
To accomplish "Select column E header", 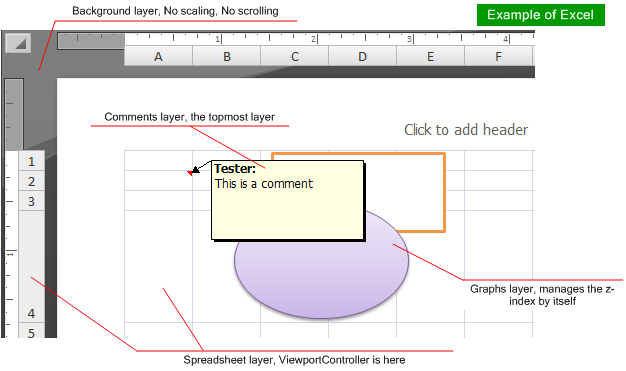I will [430, 57].
